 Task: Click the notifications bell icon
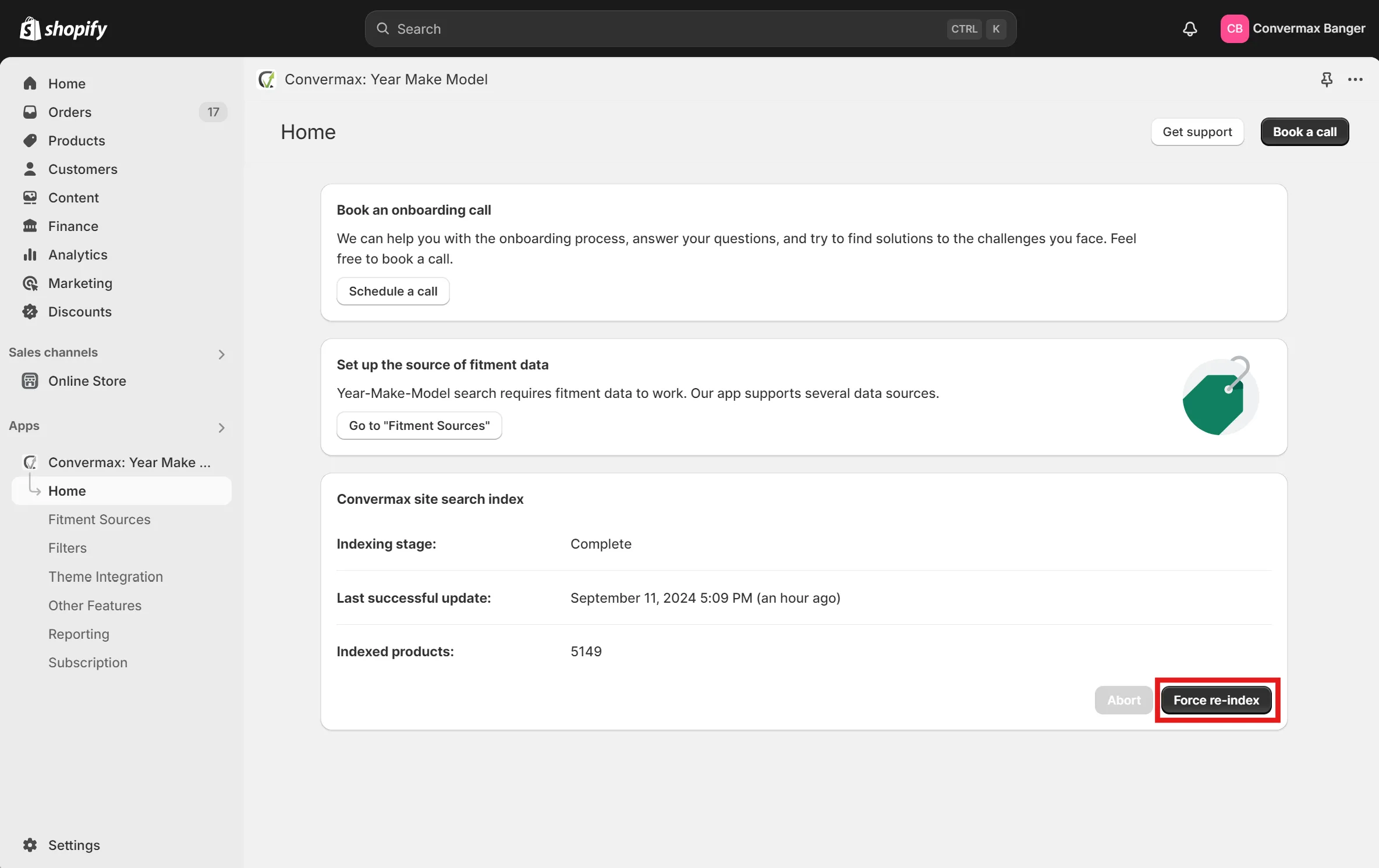(1190, 29)
